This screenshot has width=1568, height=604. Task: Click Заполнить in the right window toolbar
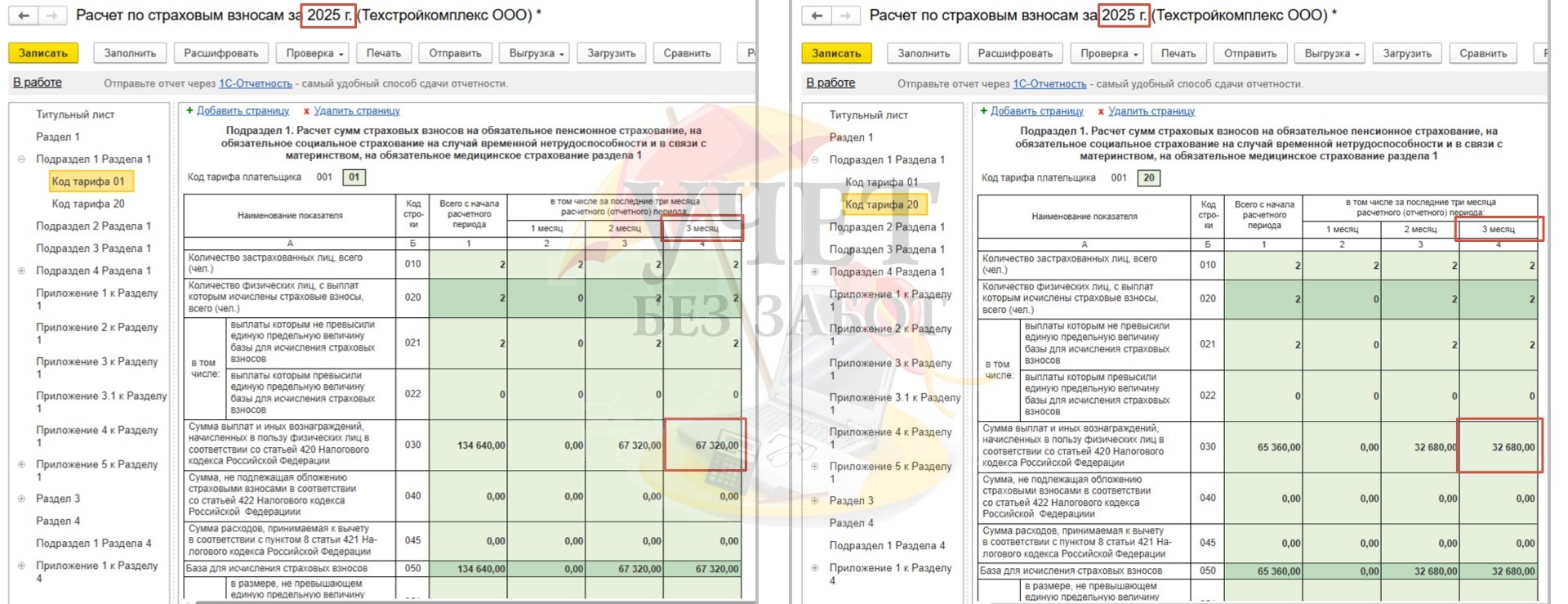point(924,53)
